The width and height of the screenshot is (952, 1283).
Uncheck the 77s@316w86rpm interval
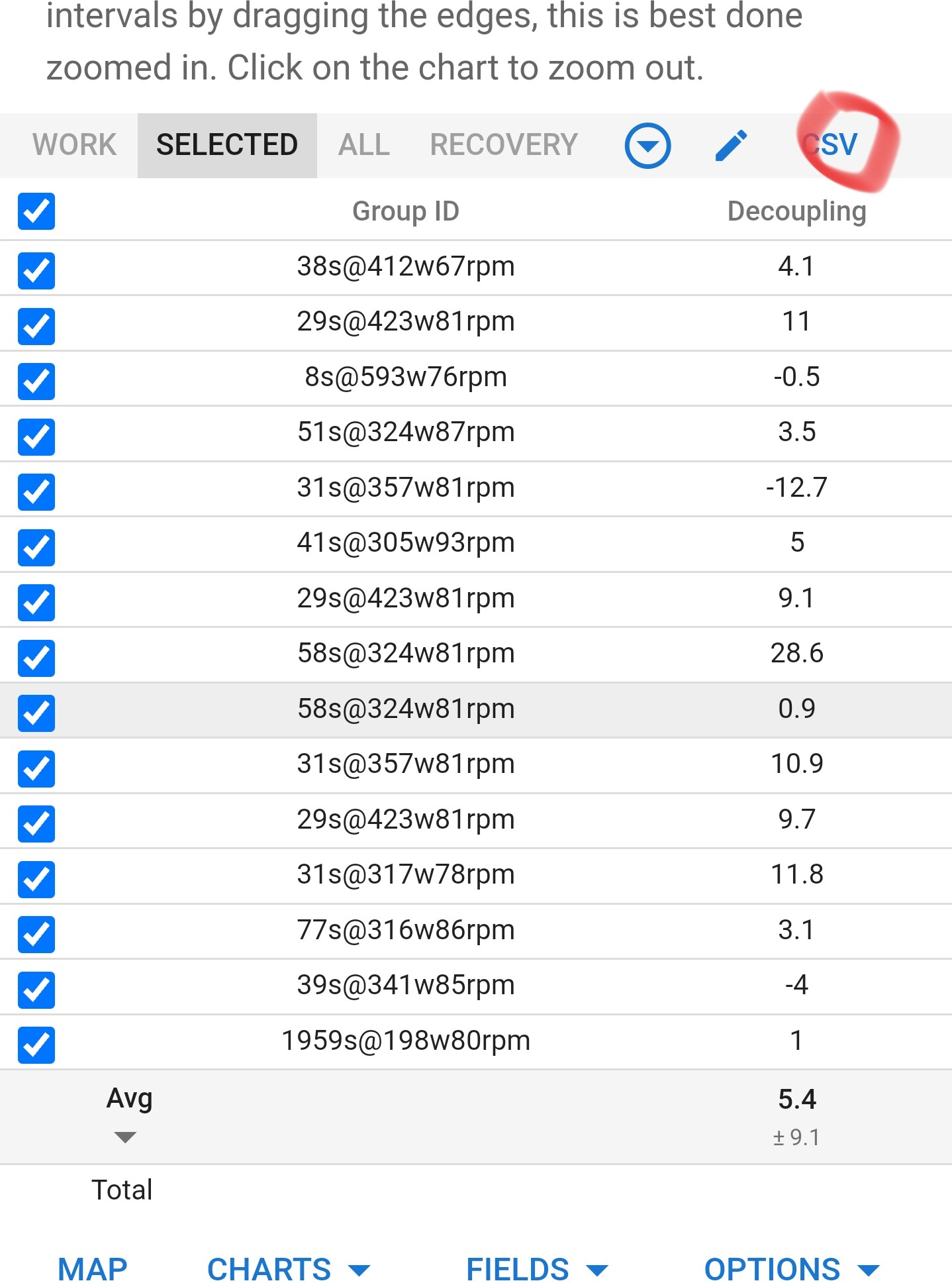pyautogui.click(x=36, y=935)
